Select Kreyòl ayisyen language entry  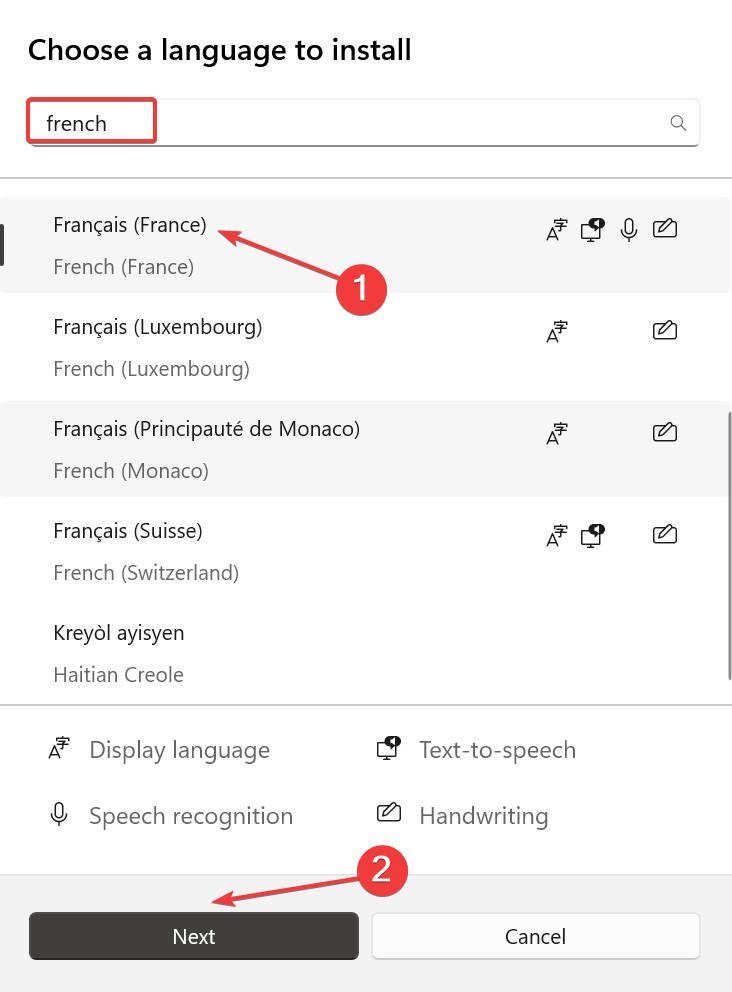(118, 632)
